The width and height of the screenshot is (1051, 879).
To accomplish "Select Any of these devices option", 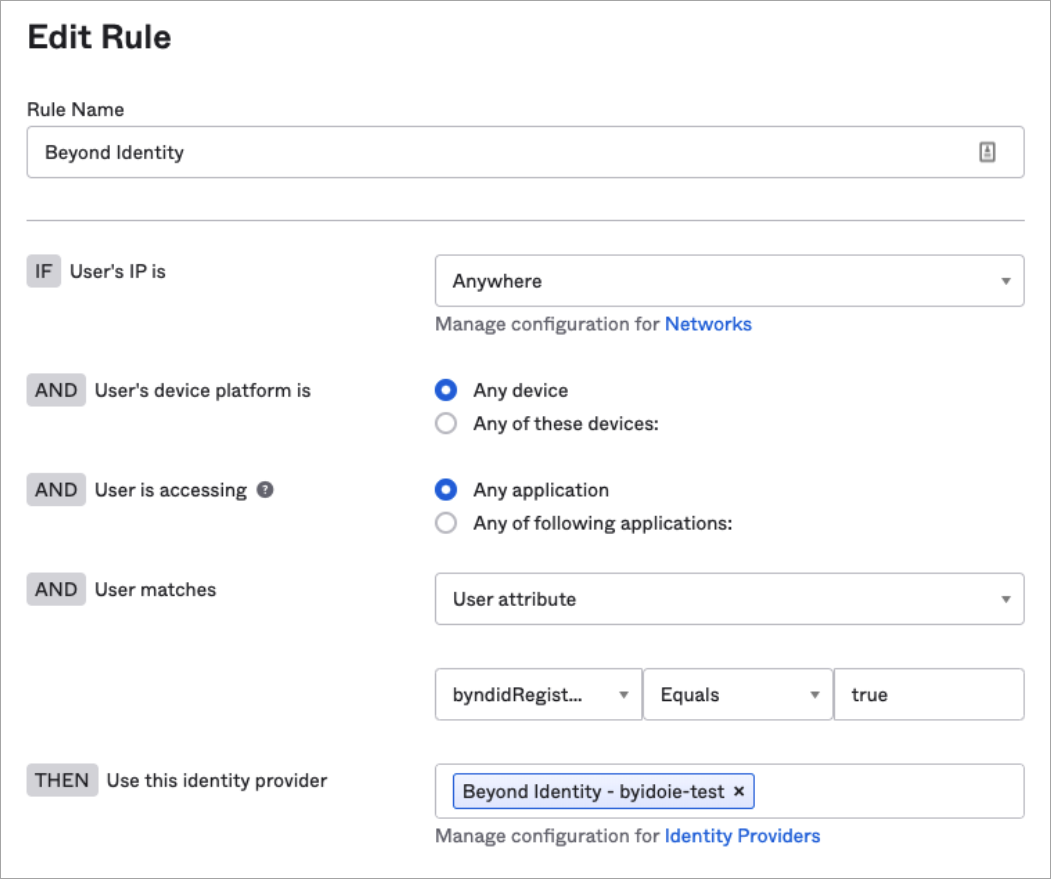I will (446, 424).
